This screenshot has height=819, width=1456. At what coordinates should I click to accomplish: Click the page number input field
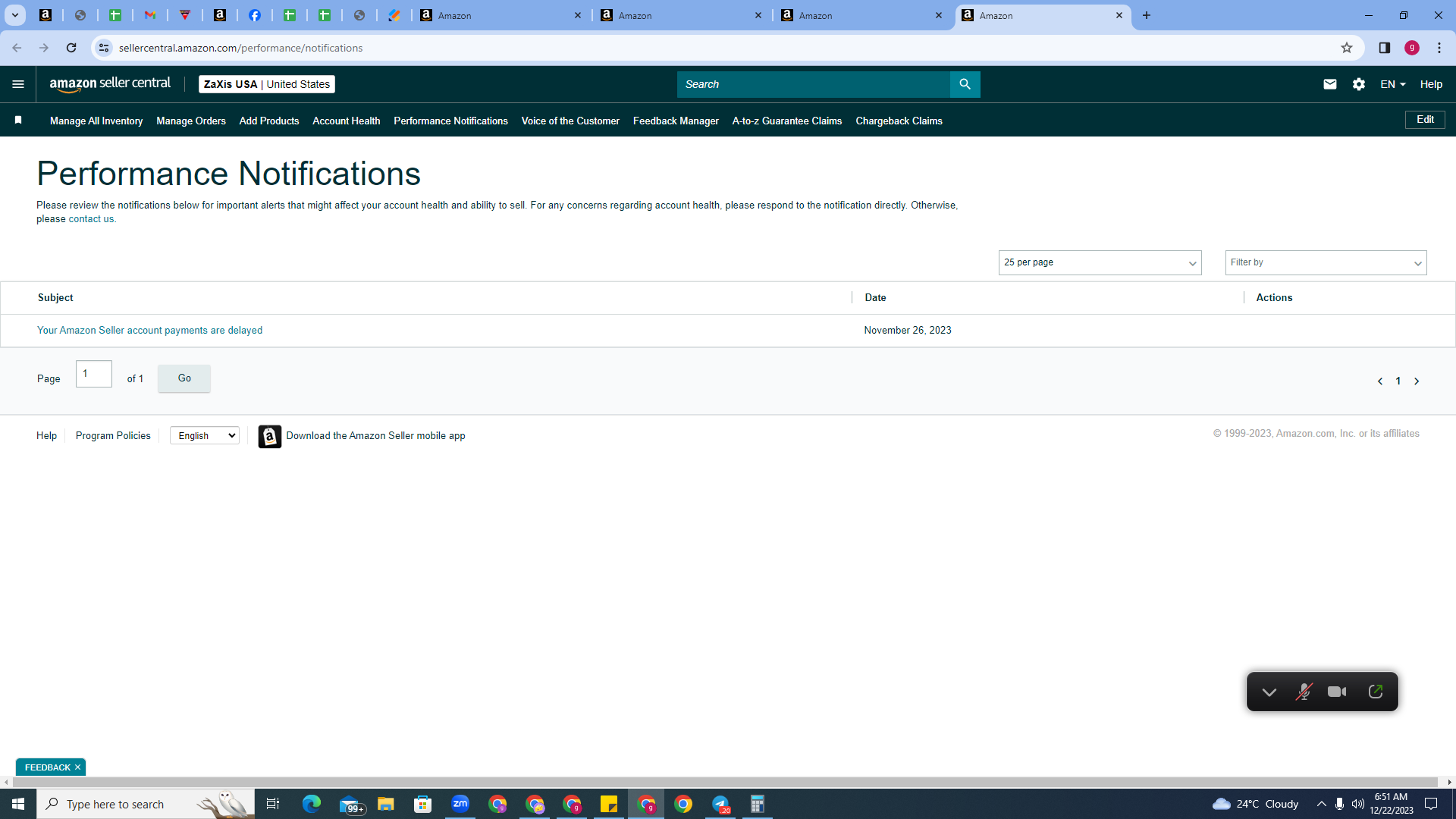[x=94, y=374]
